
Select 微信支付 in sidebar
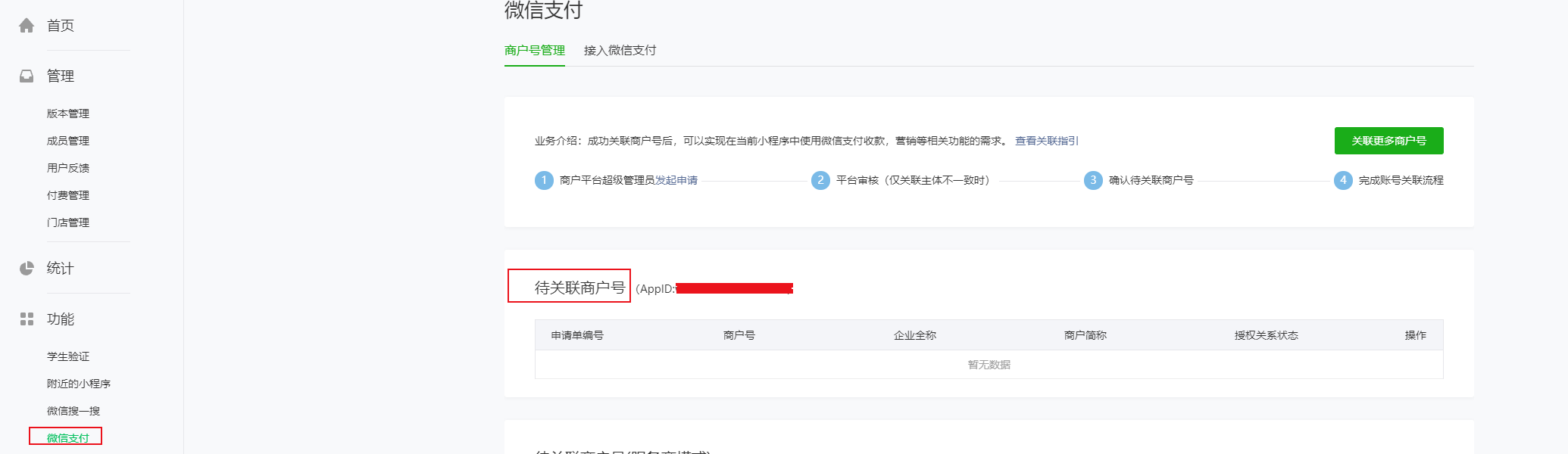pos(68,438)
